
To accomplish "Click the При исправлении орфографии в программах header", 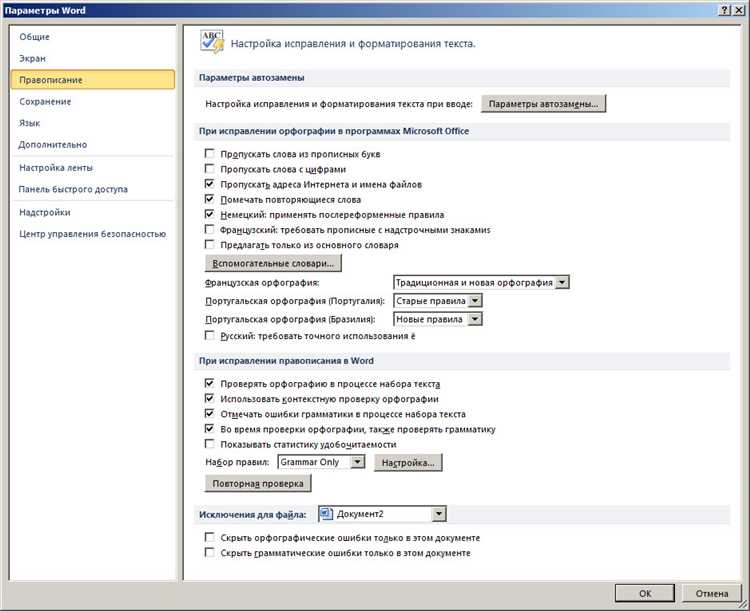I will click(x=334, y=131).
